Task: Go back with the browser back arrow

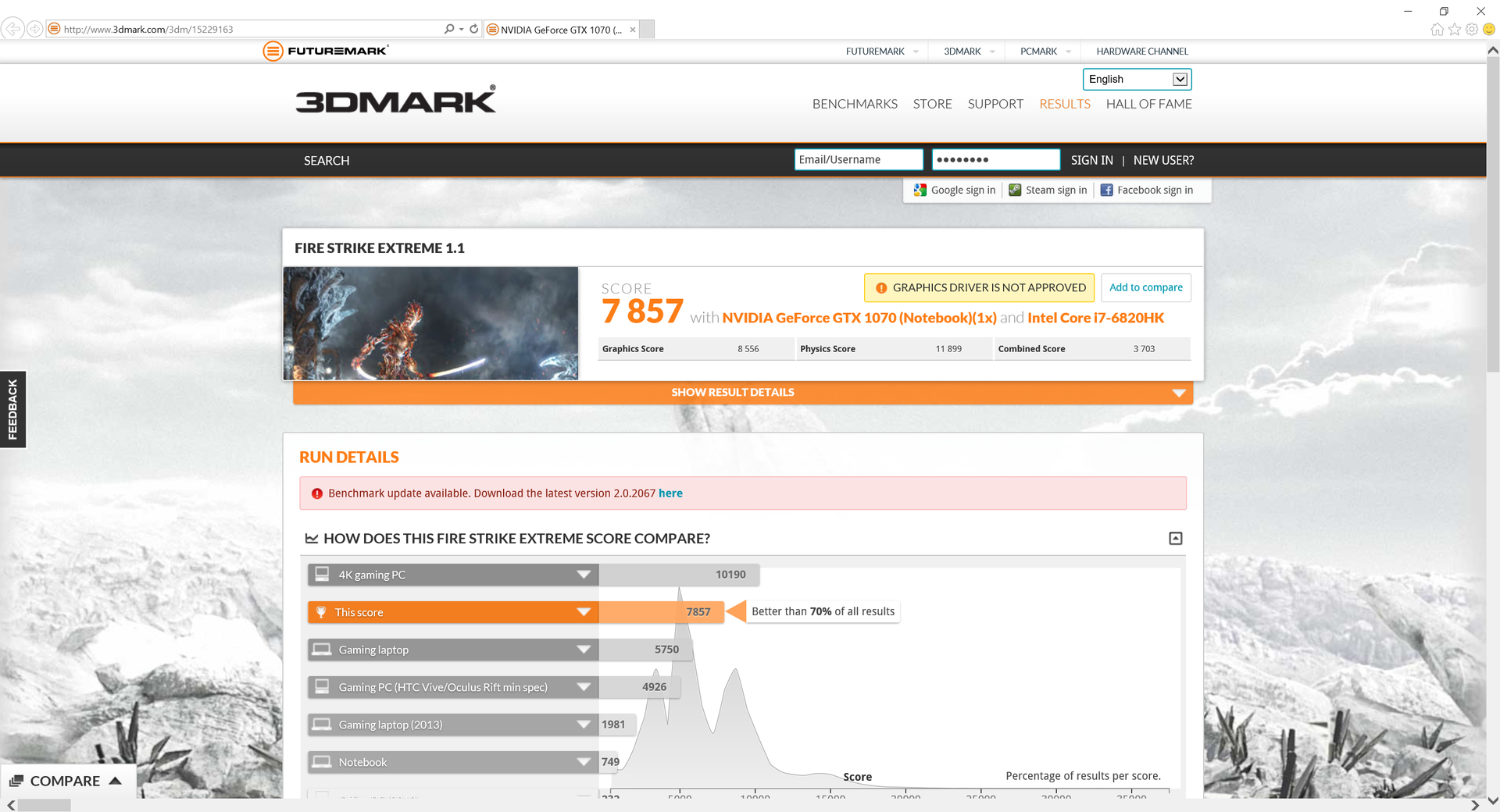Action: 12,29
